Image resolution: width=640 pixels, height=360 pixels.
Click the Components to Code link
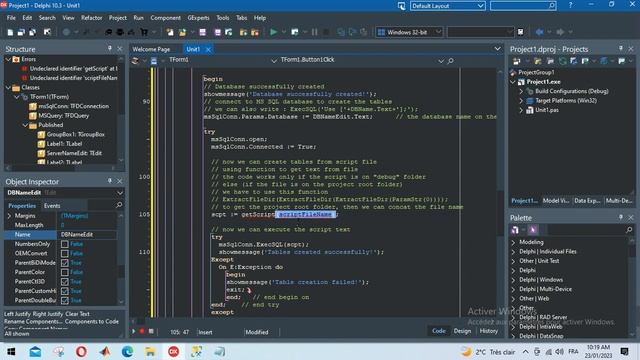click(92, 322)
